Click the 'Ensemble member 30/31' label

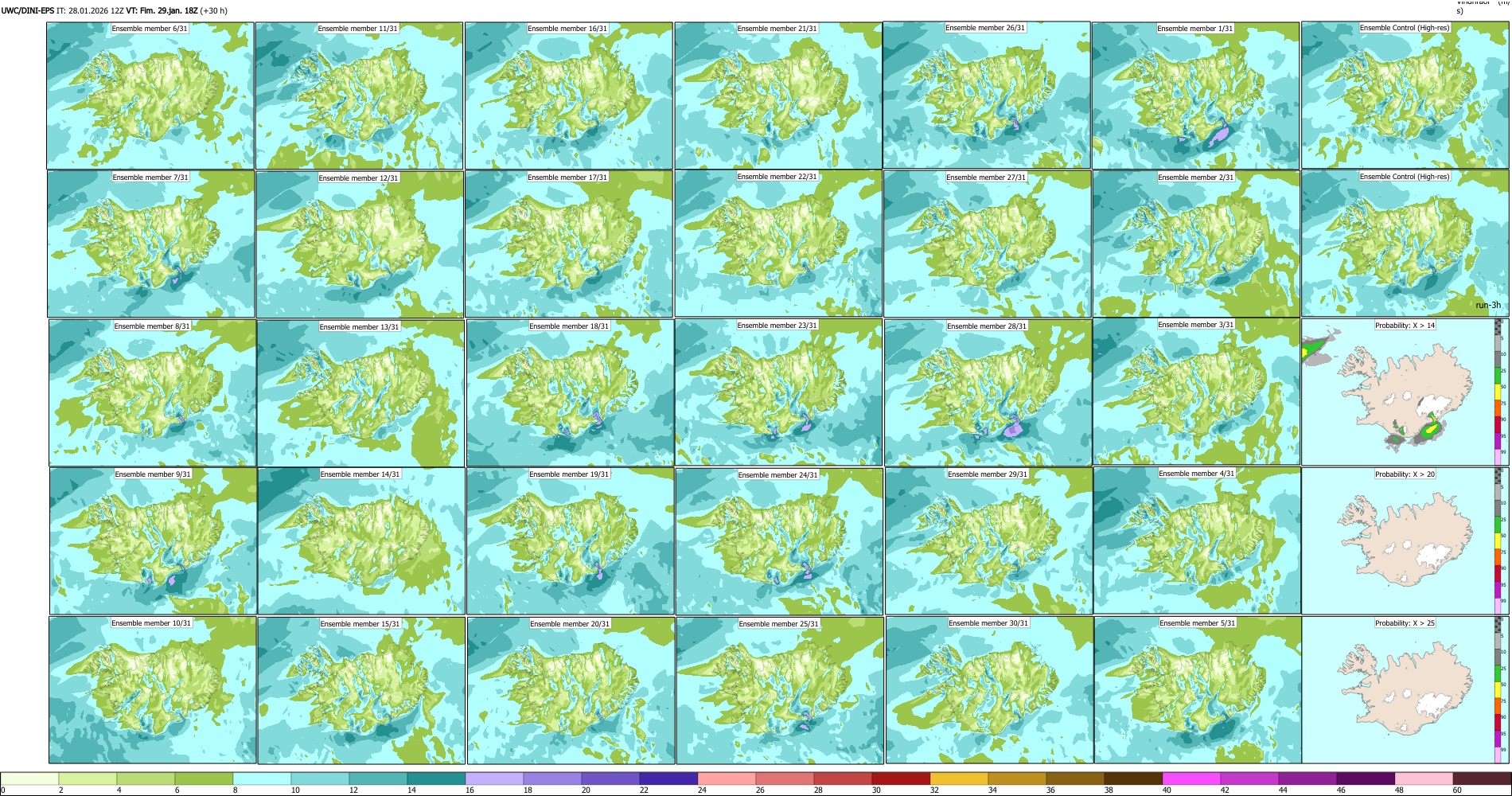click(988, 623)
